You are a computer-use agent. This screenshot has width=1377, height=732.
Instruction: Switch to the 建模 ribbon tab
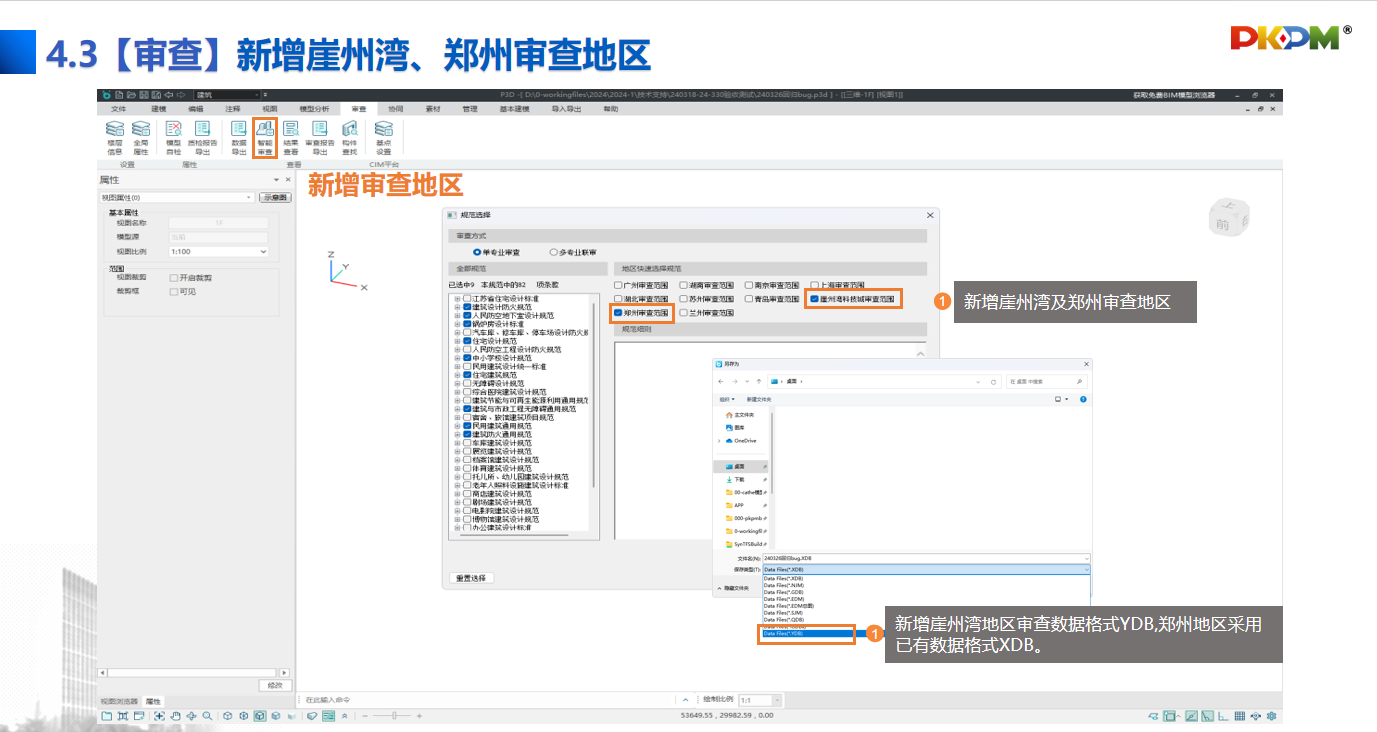pyautogui.click(x=158, y=108)
